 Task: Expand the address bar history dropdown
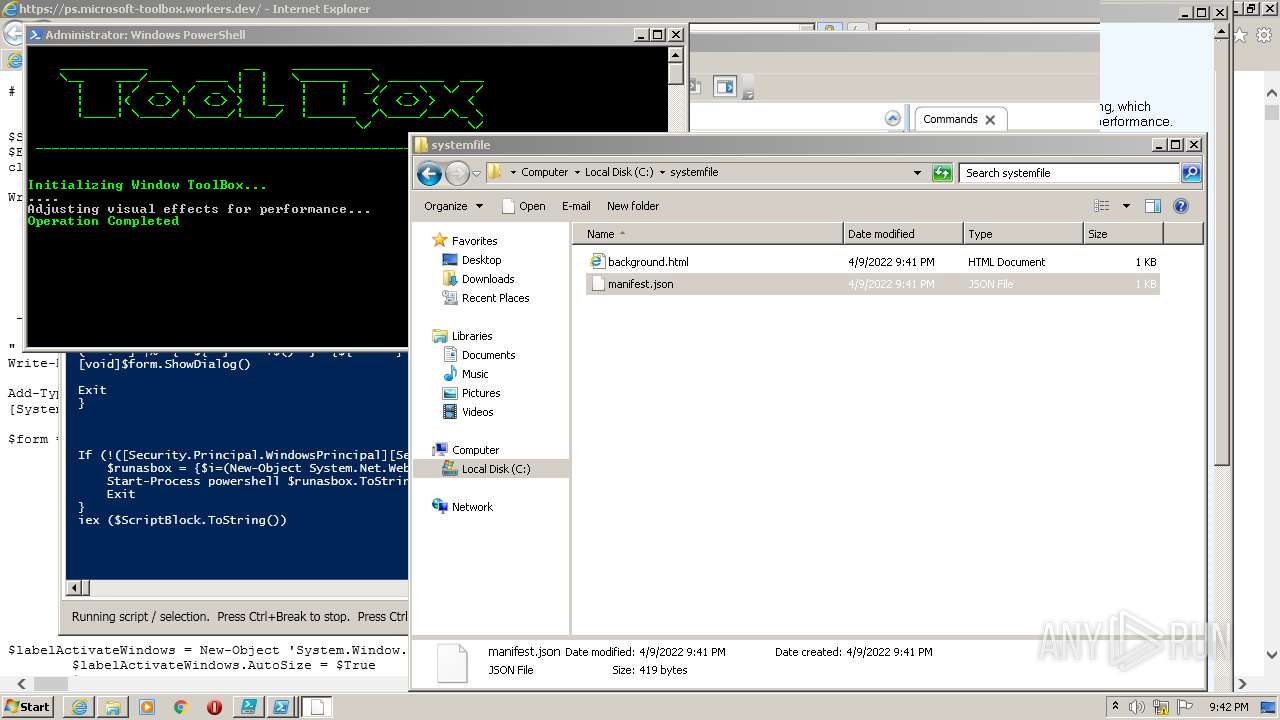pyautogui.click(x=917, y=173)
